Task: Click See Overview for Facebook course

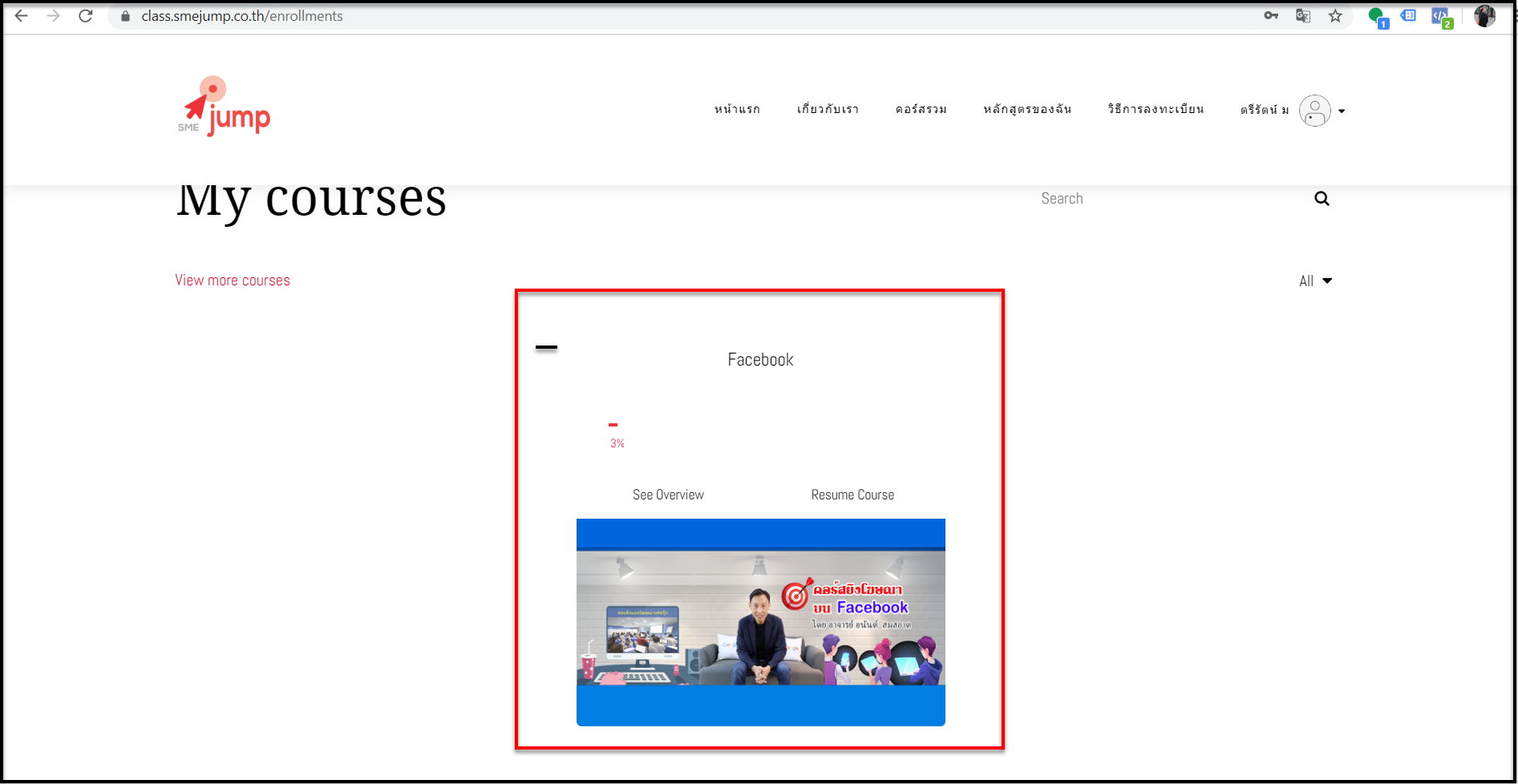Action: click(668, 495)
